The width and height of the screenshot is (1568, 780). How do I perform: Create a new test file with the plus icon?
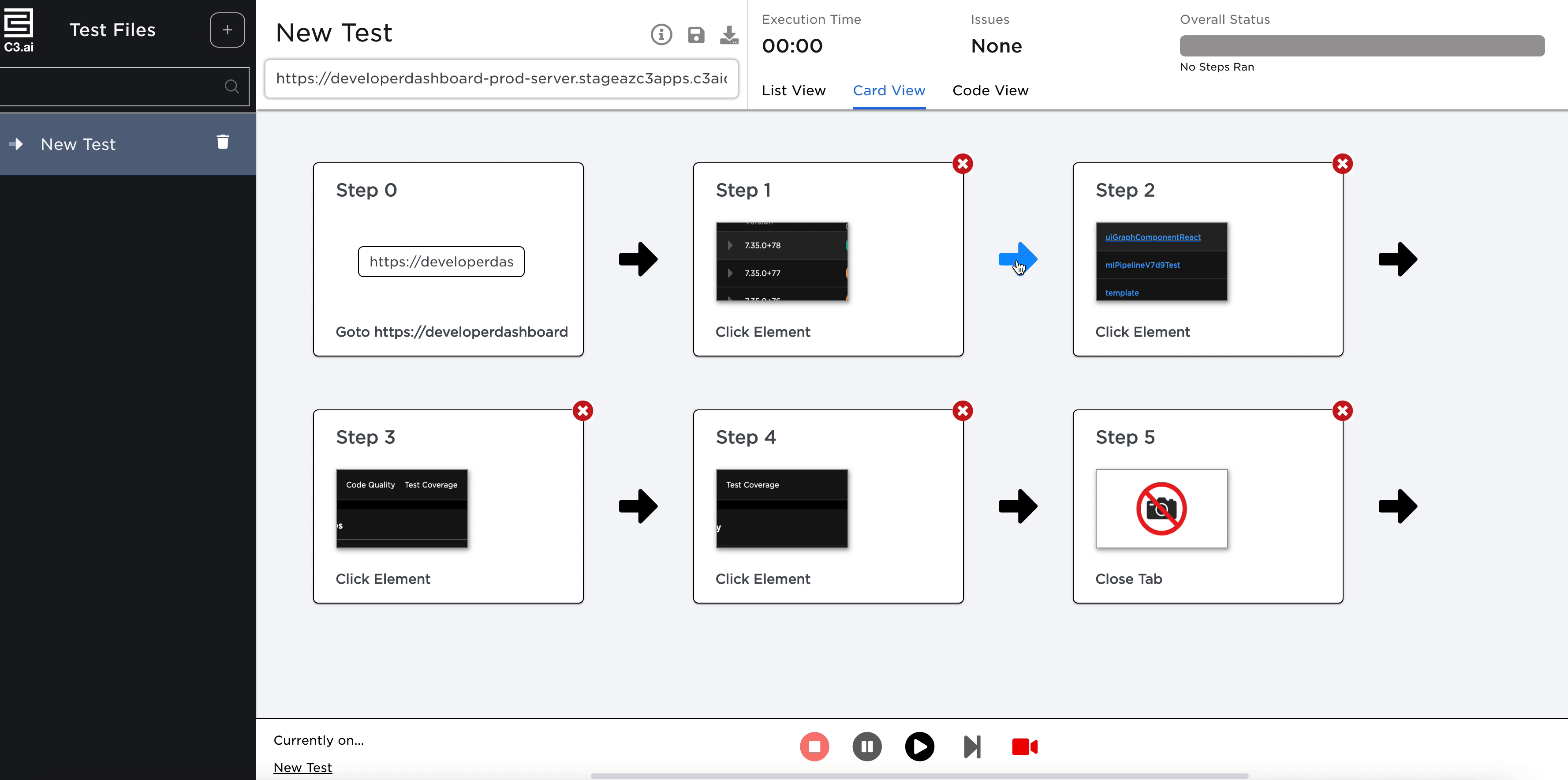[227, 29]
